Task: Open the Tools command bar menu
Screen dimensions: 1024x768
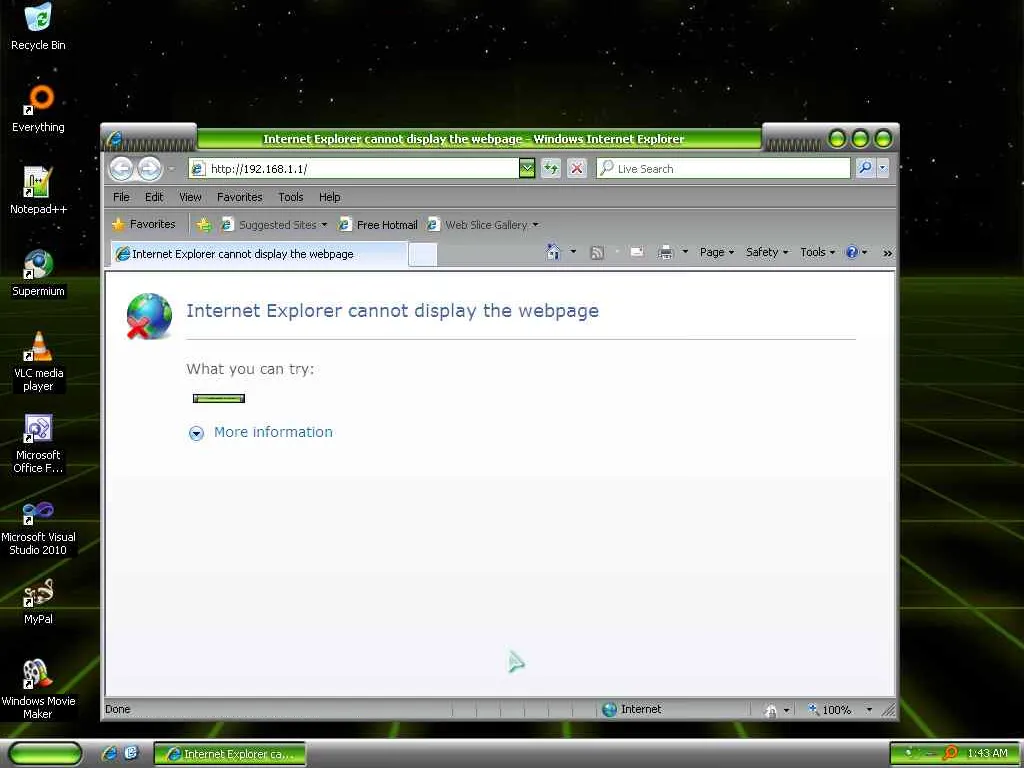Action: tap(818, 252)
